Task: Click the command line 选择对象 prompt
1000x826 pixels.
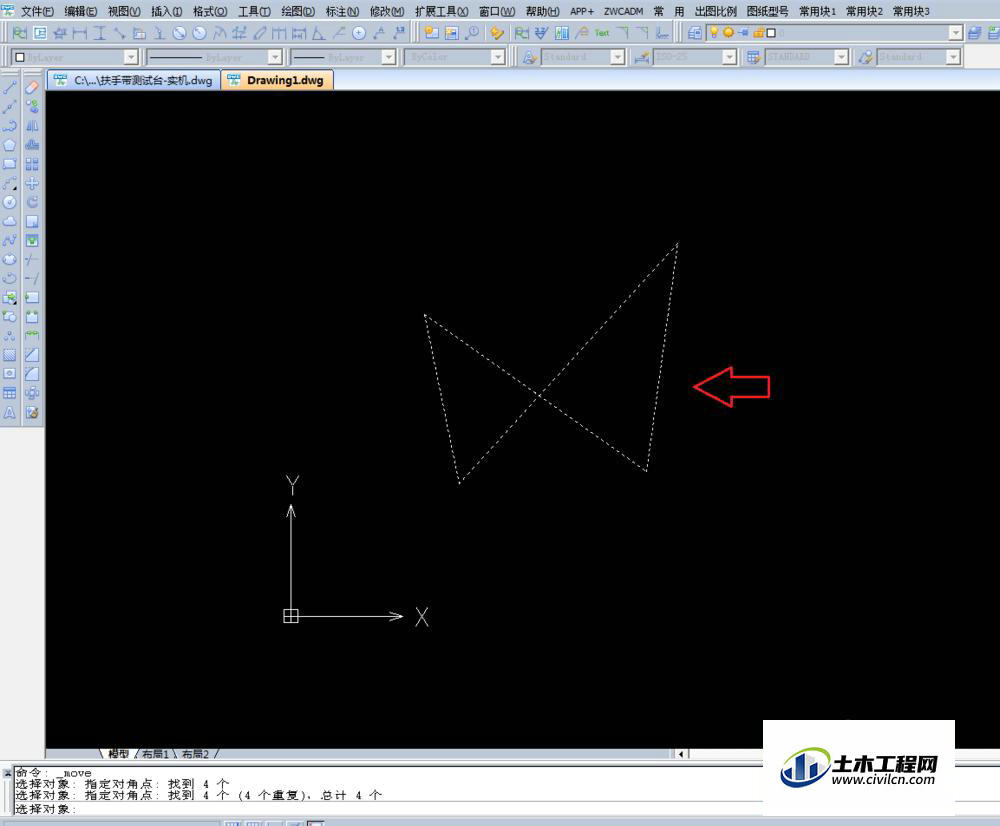Action: tap(46, 809)
